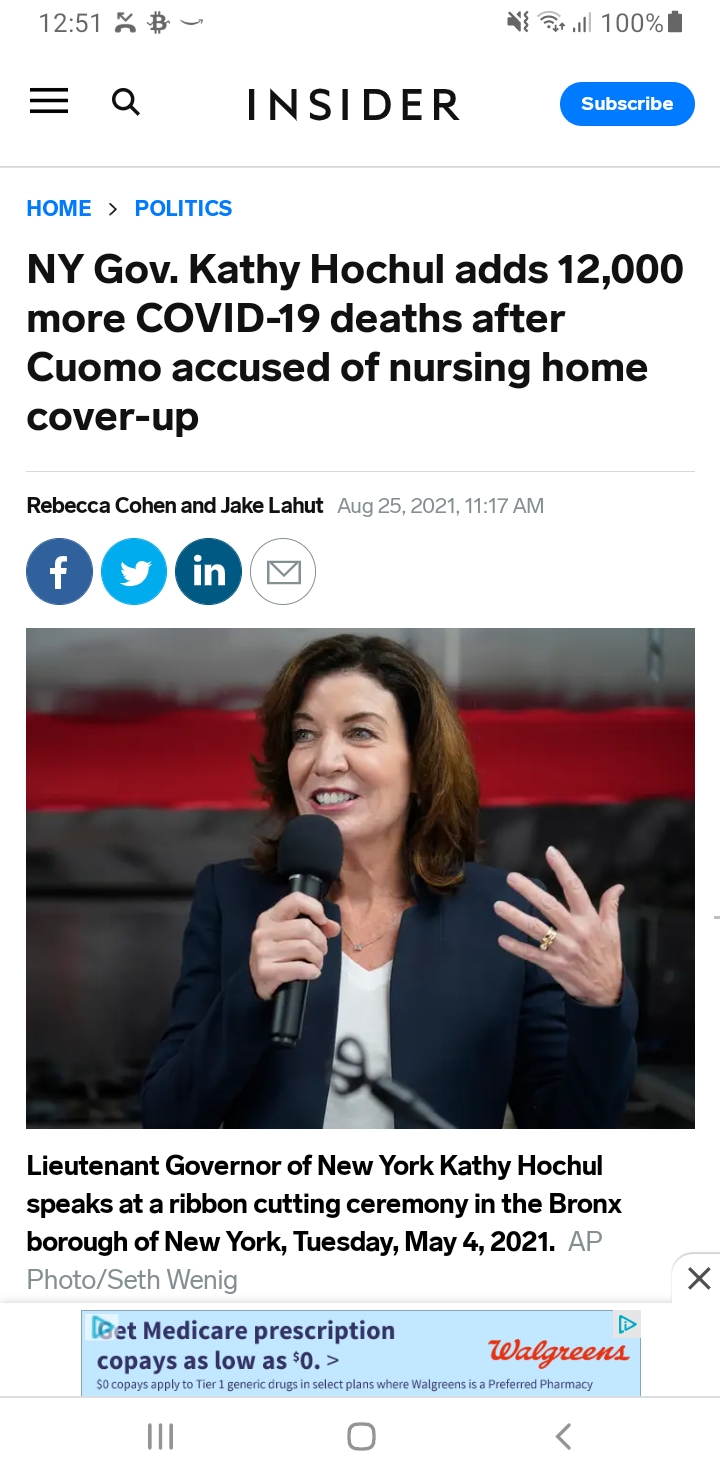The width and height of the screenshot is (720, 1480).
Task: Tap the article headline text
Action: click(355, 343)
